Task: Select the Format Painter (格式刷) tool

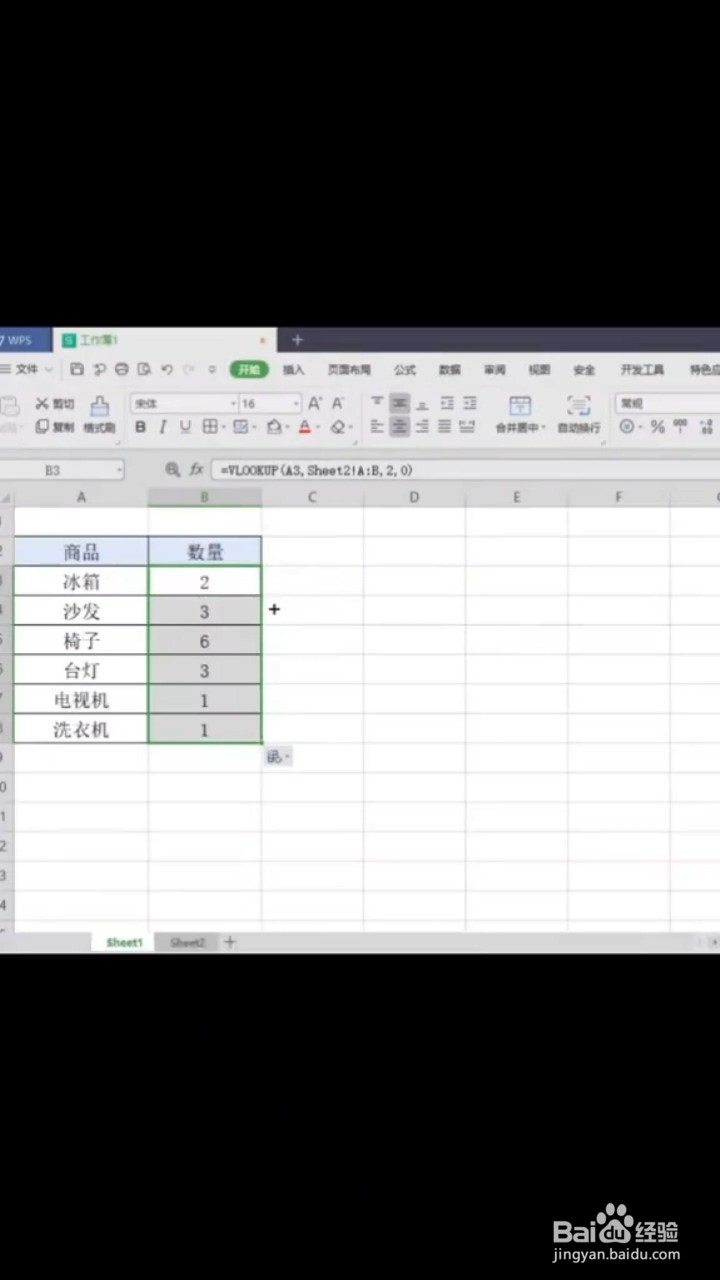Action: (99, 414)
